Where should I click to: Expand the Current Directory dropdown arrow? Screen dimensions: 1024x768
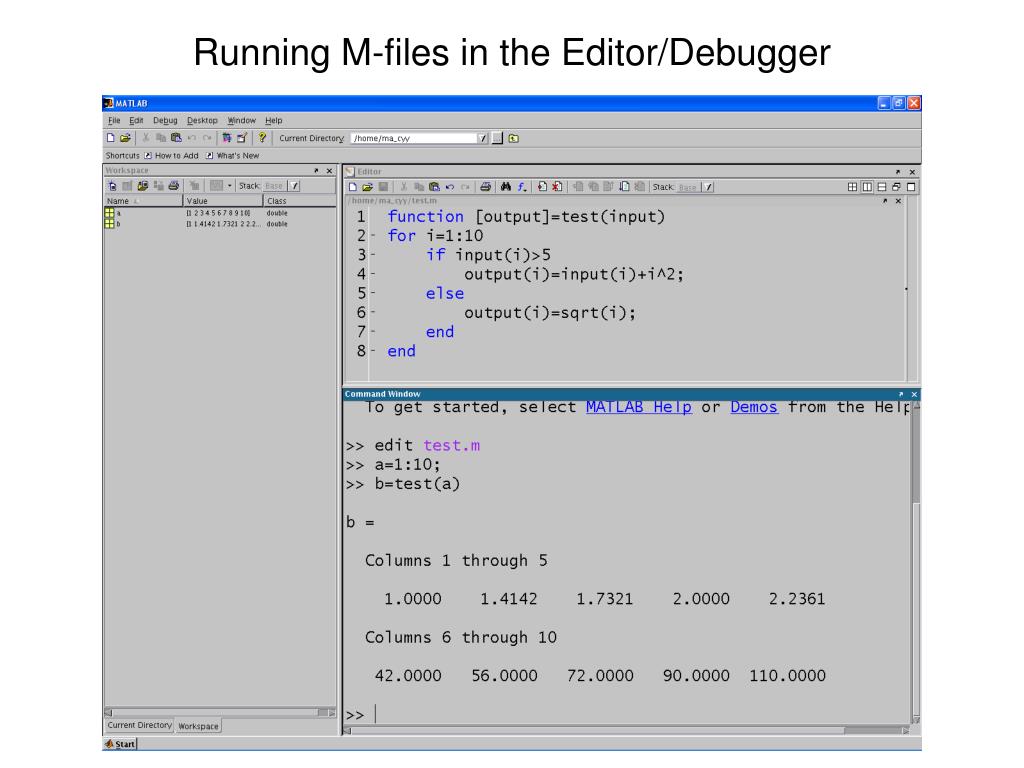(483, 138)
